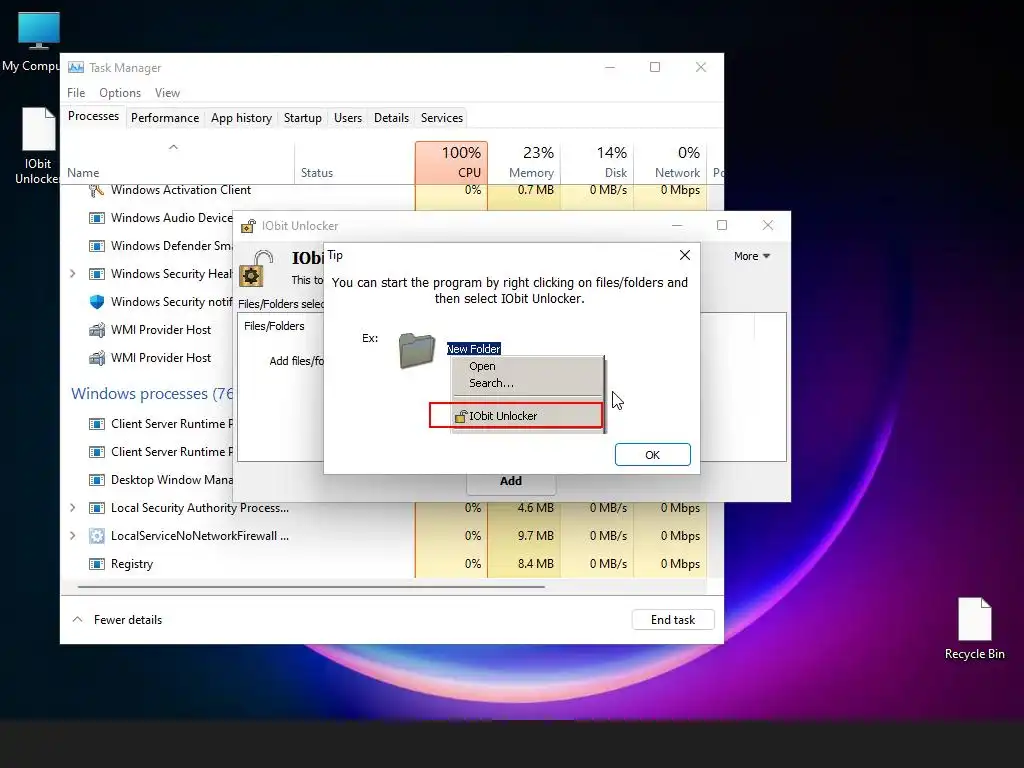Click the first Client Server Runtime process icon

[x=97, y=424]
